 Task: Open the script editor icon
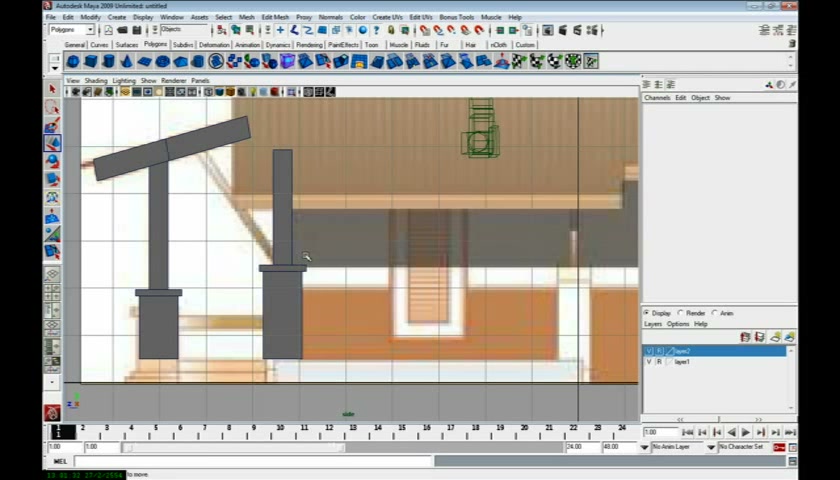[x=792, y=461]
